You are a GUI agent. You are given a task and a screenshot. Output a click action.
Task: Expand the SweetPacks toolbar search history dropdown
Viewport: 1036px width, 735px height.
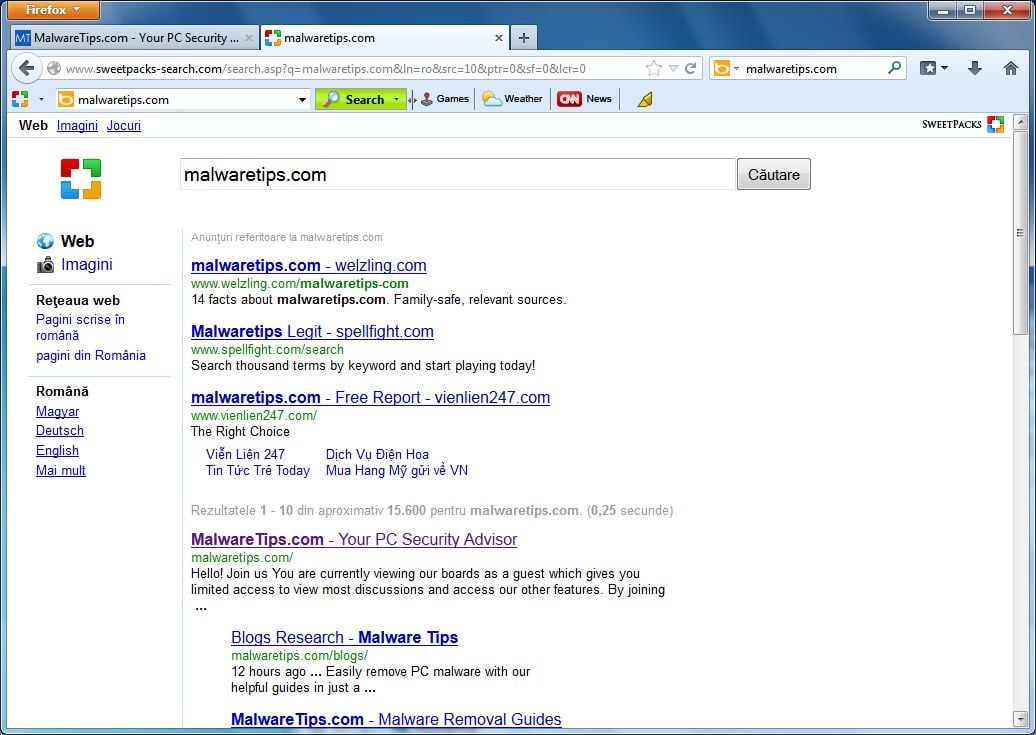coord(302,100)
